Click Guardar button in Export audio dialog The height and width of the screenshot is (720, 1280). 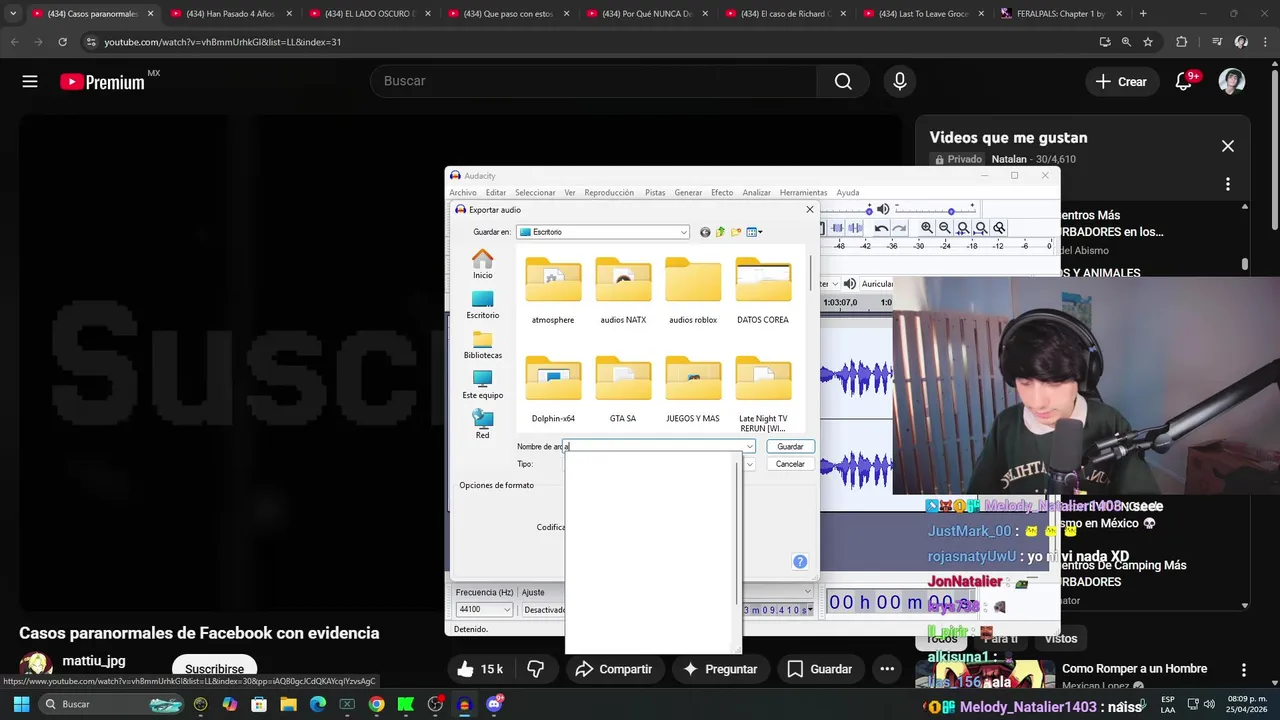coord(790,447)
